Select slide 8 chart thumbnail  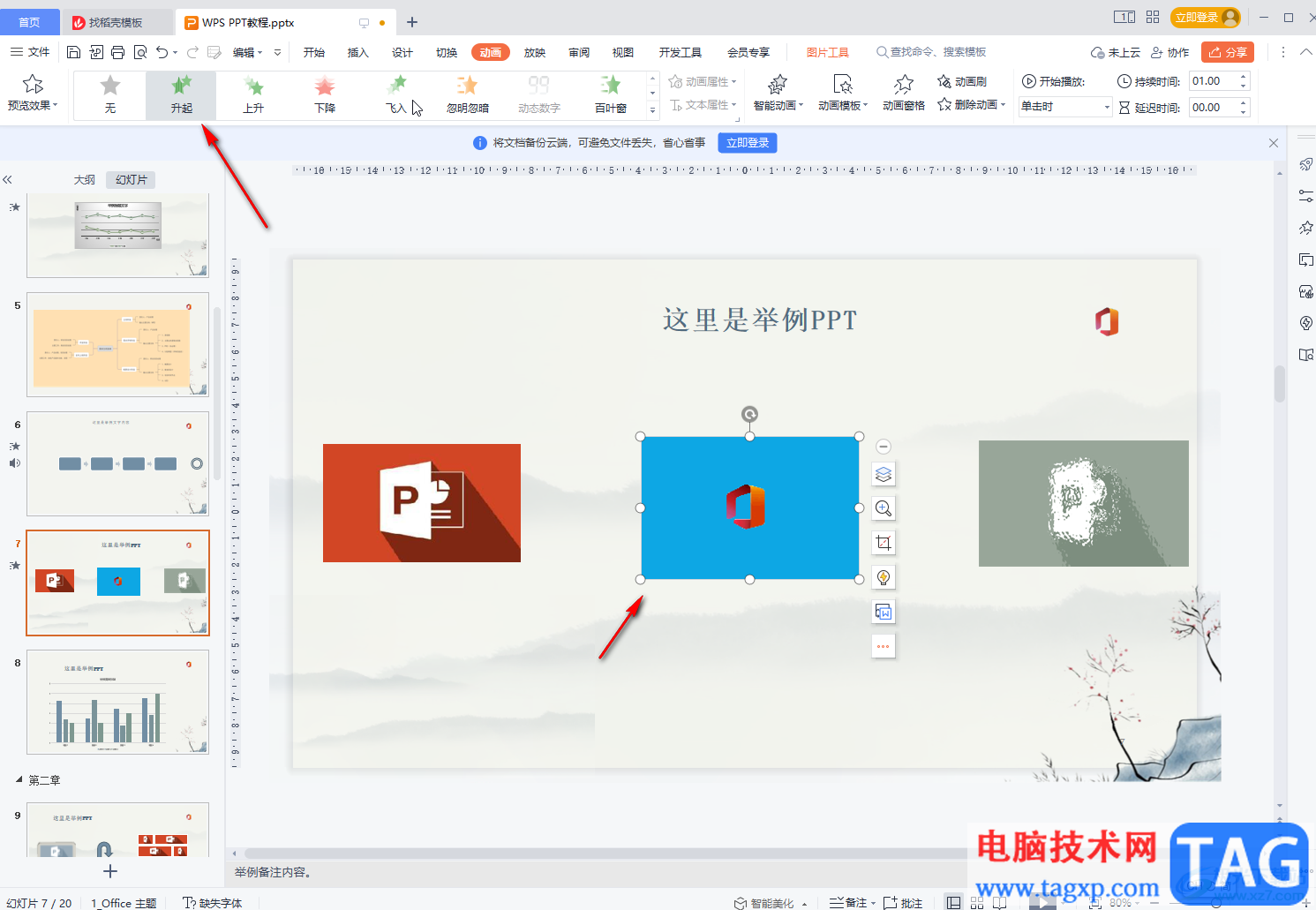tap(118, 703)
